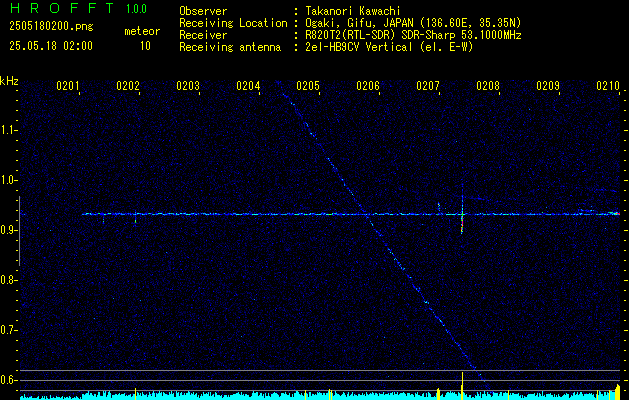Viewport: 629px width, 400px height.
Task: Click the 0202 time marker
Action: point(128,85)
